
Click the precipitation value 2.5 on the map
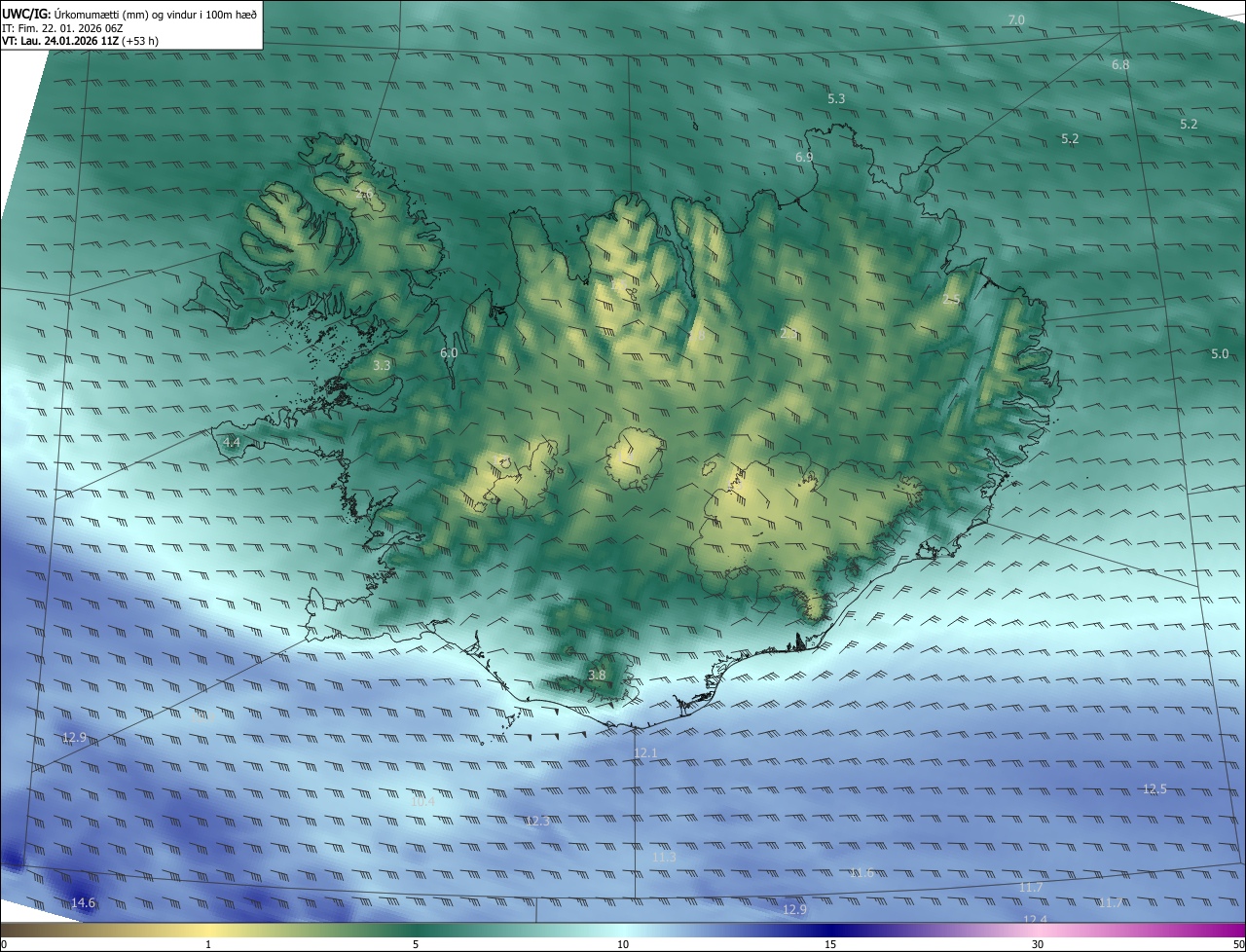click(952, 300)
